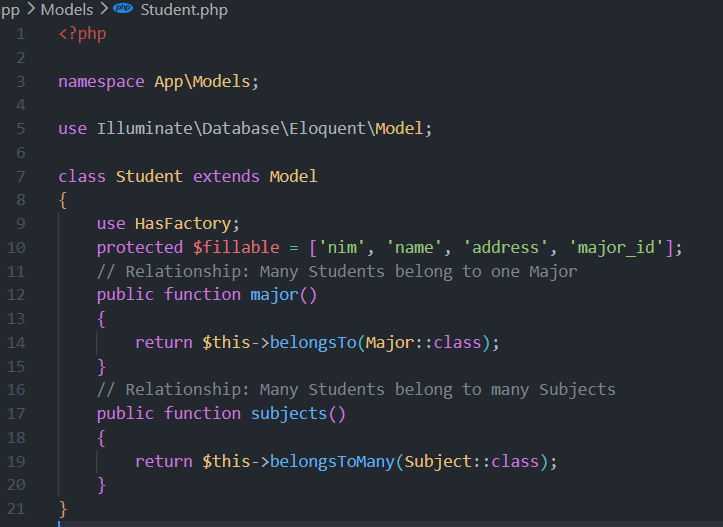Screen dimensions: 723x527
Task: Click the 'nim' string in fillable array
Action: tap(342, 248)
